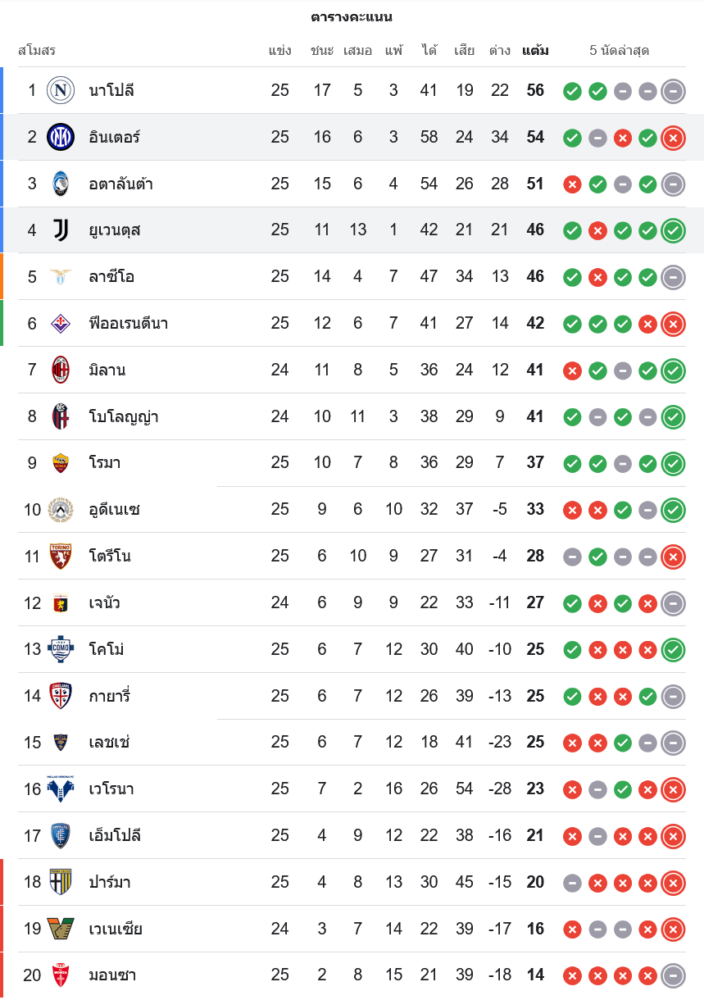This screenshot has height=1000, width=704.
Task: Click the AC Milan crest icon
Action: (61, 370)
